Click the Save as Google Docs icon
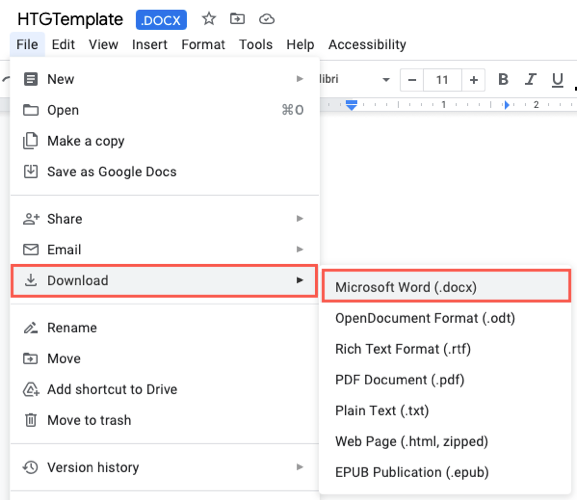 click(x=31, y=171)
